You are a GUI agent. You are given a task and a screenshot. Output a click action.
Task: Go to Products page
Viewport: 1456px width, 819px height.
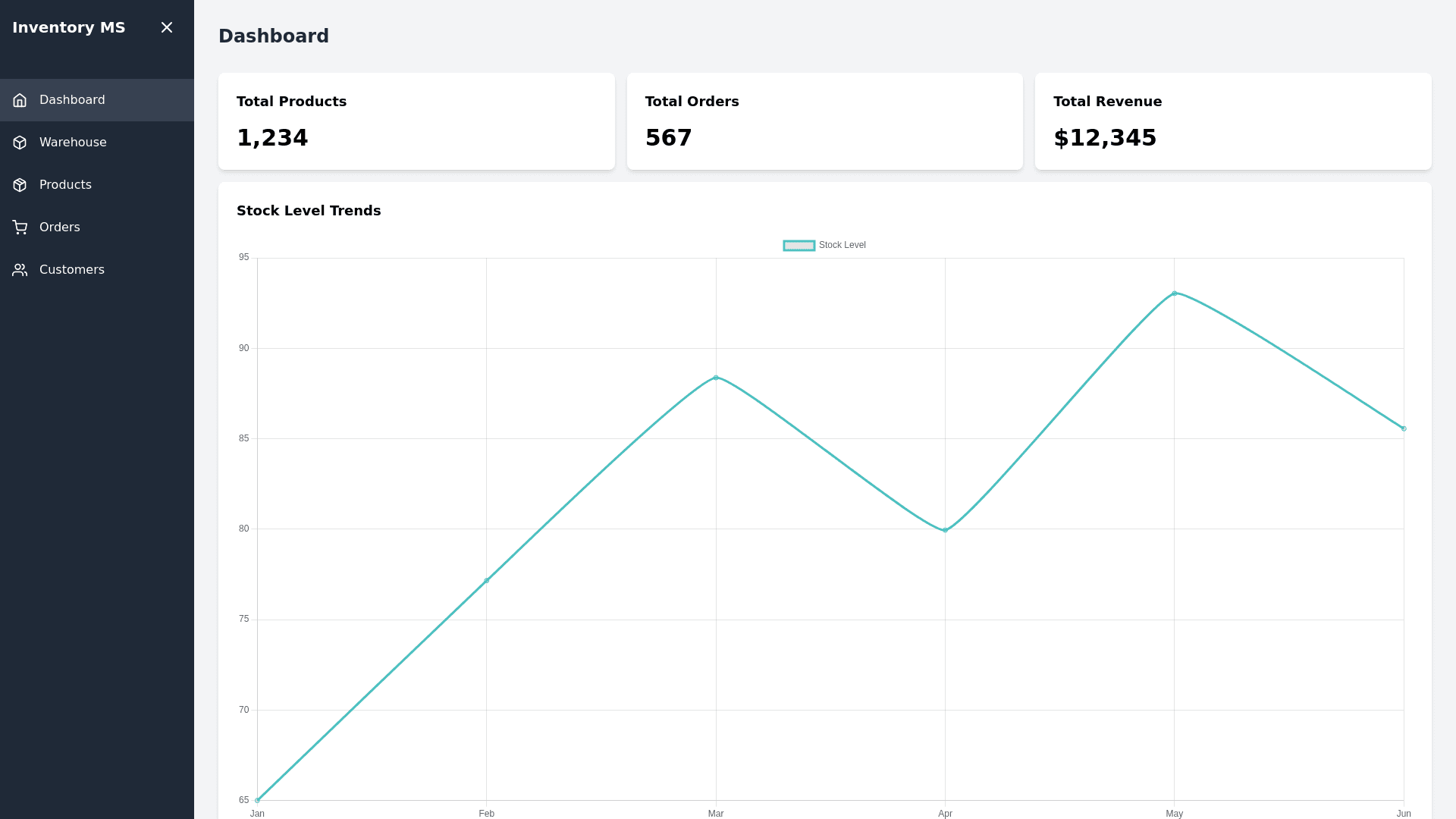65,185
